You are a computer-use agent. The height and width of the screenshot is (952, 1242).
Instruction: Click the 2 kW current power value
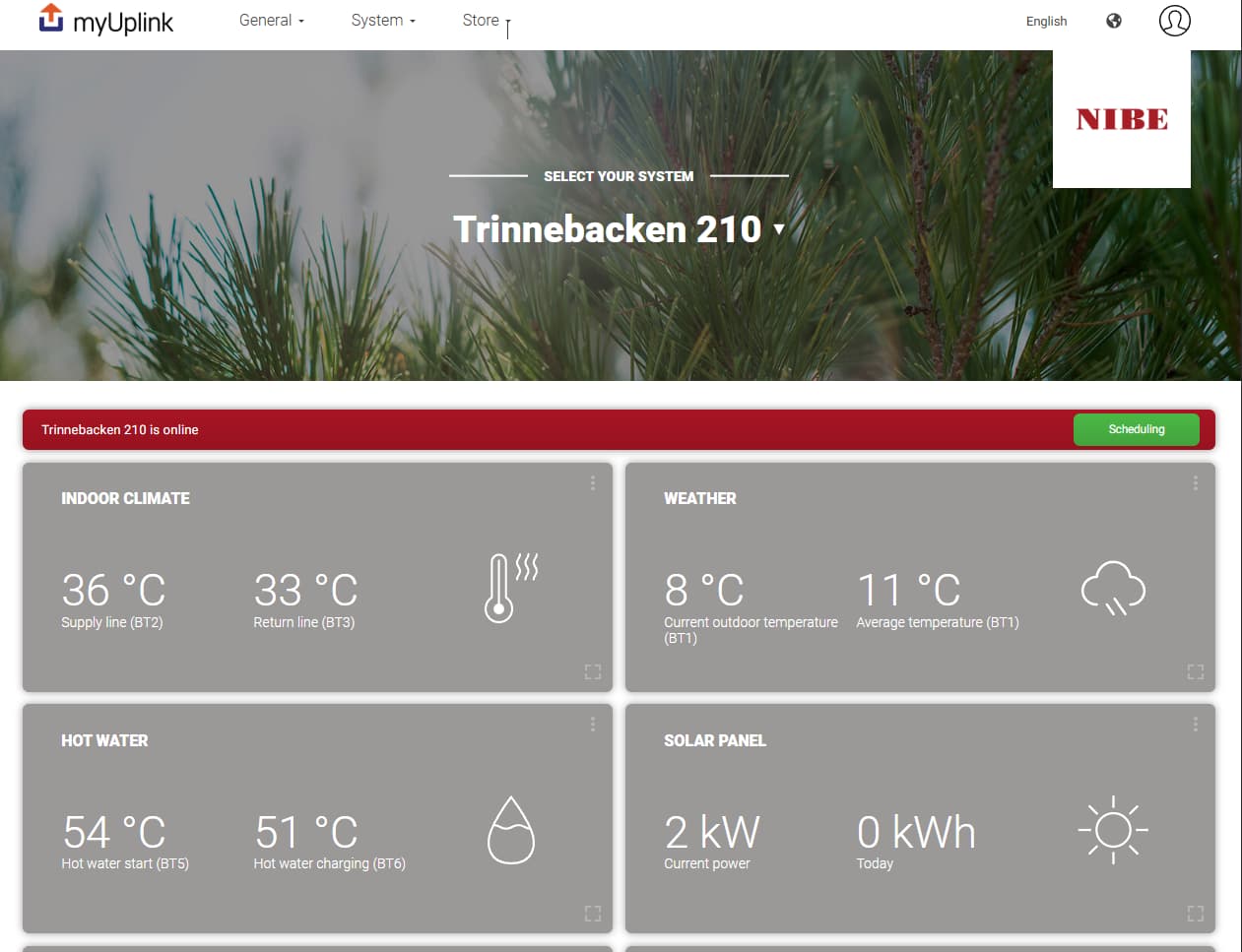pos(711,832)
